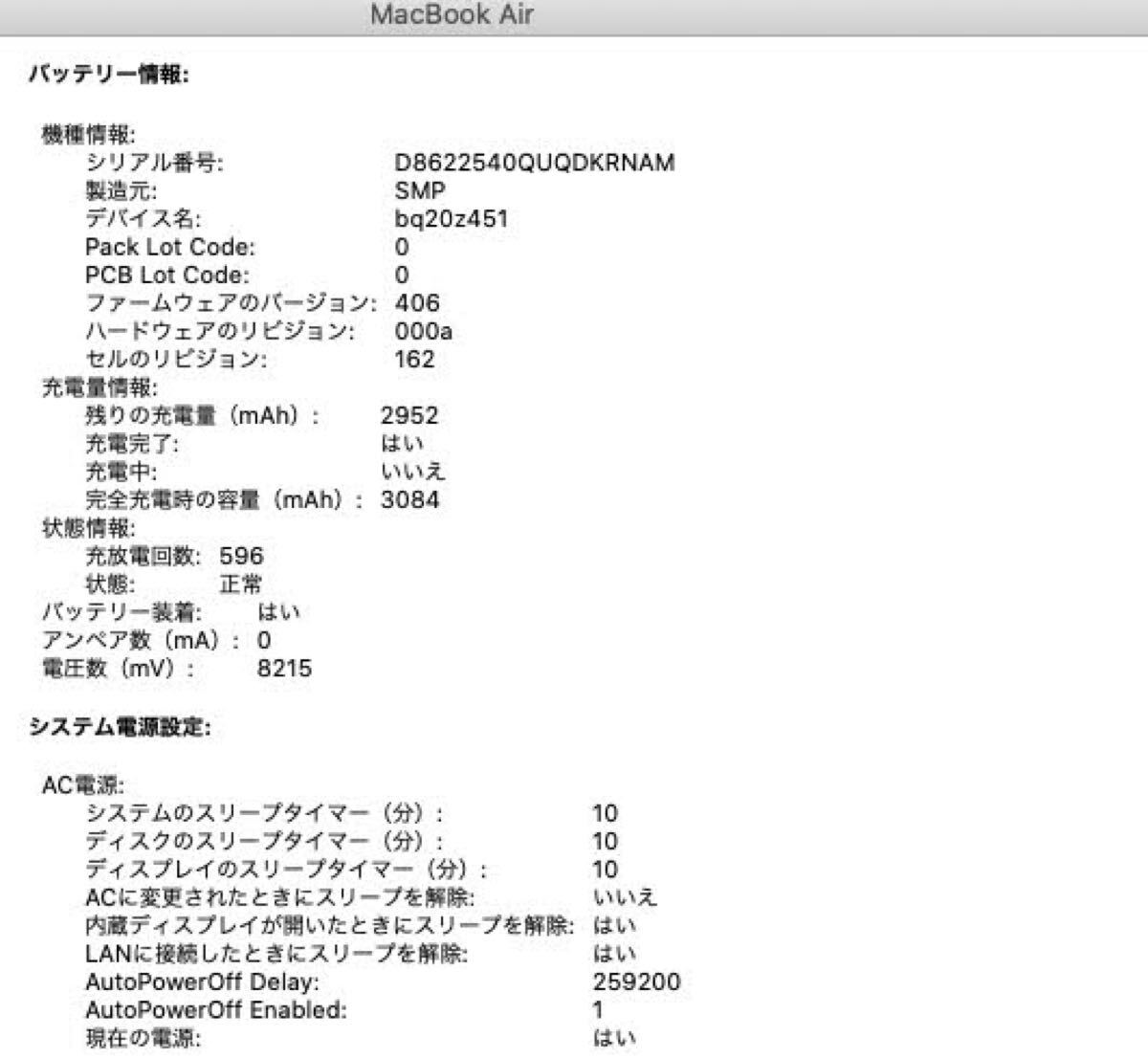Screen dimensions: 1148x1058
Task: Click the MacBook Air window title
Action: tap(452, 14)
